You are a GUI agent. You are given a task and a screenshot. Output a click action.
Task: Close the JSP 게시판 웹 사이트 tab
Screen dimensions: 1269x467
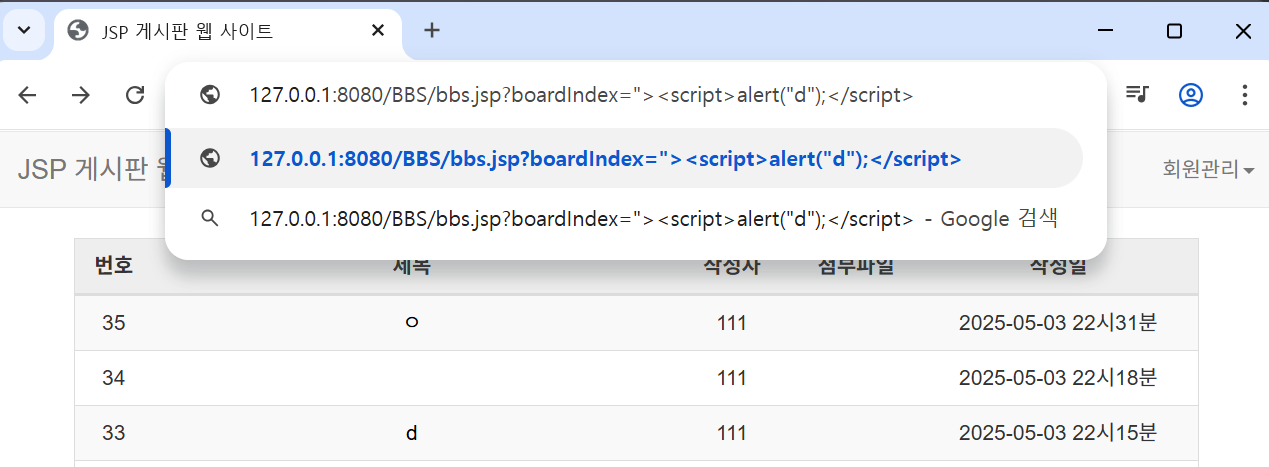378,31
